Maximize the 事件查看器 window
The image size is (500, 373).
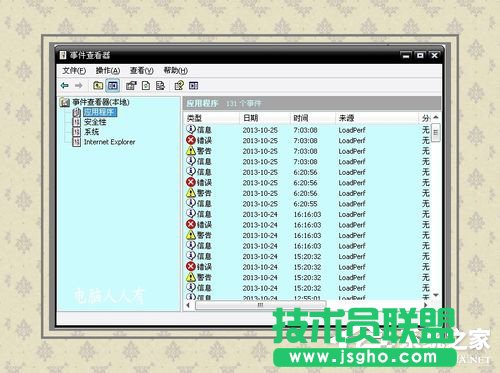420,55
